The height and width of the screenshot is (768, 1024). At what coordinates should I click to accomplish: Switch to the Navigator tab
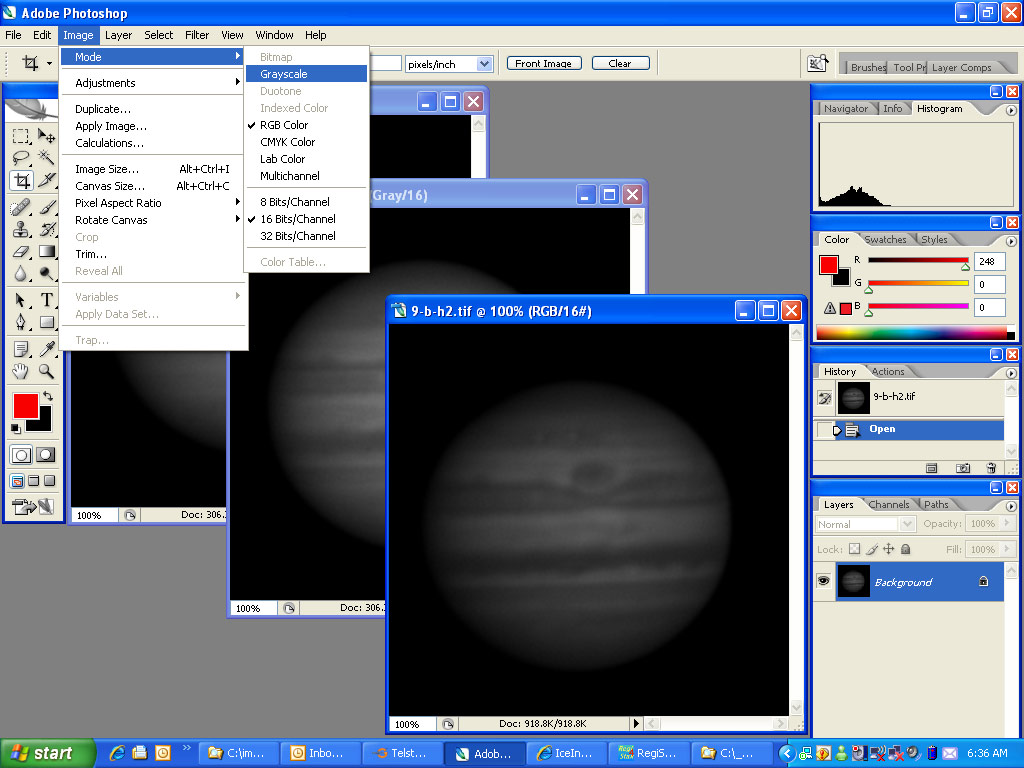point(846,108)
